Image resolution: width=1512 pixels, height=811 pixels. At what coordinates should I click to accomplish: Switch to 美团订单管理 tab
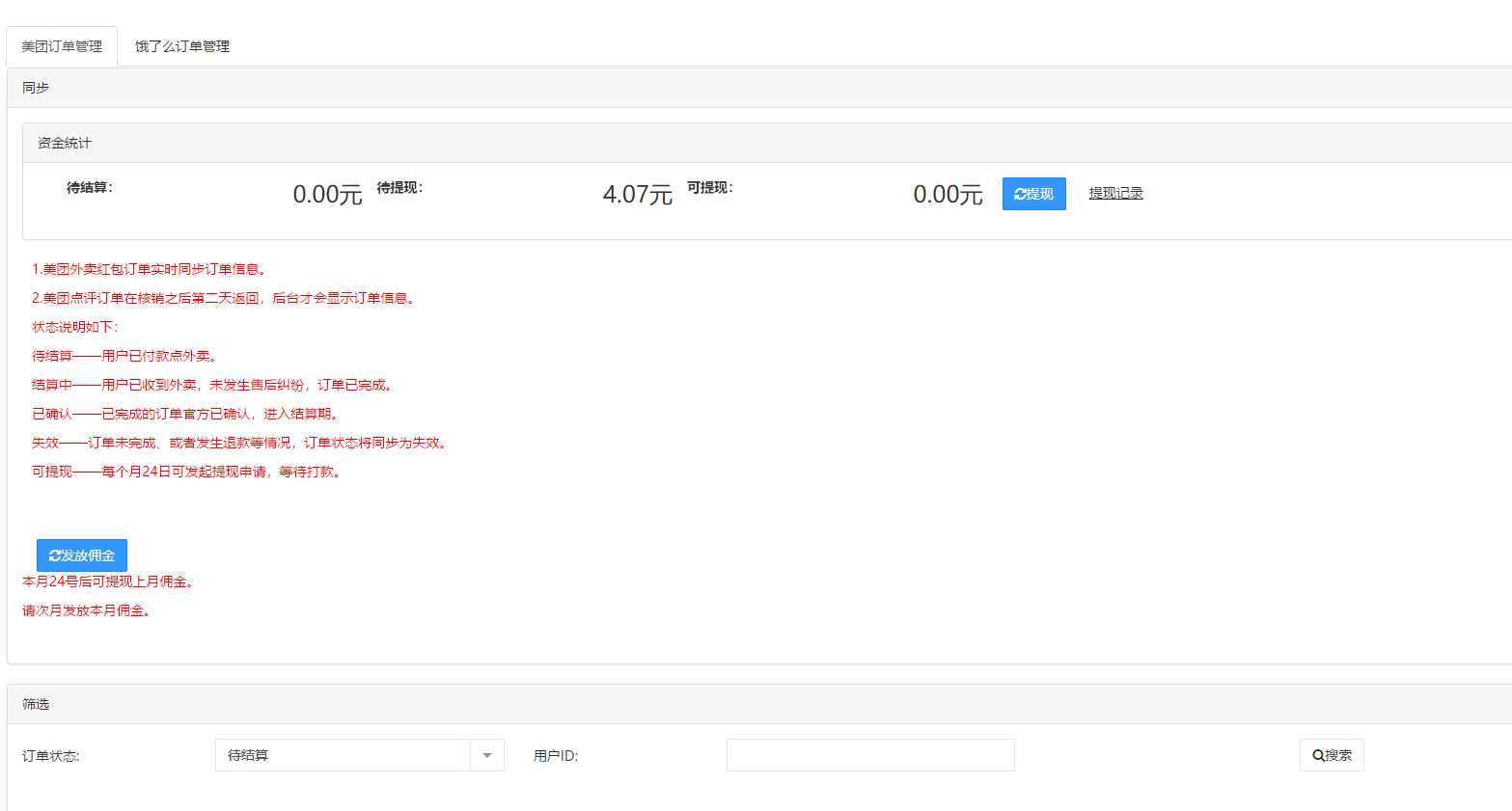62,46
